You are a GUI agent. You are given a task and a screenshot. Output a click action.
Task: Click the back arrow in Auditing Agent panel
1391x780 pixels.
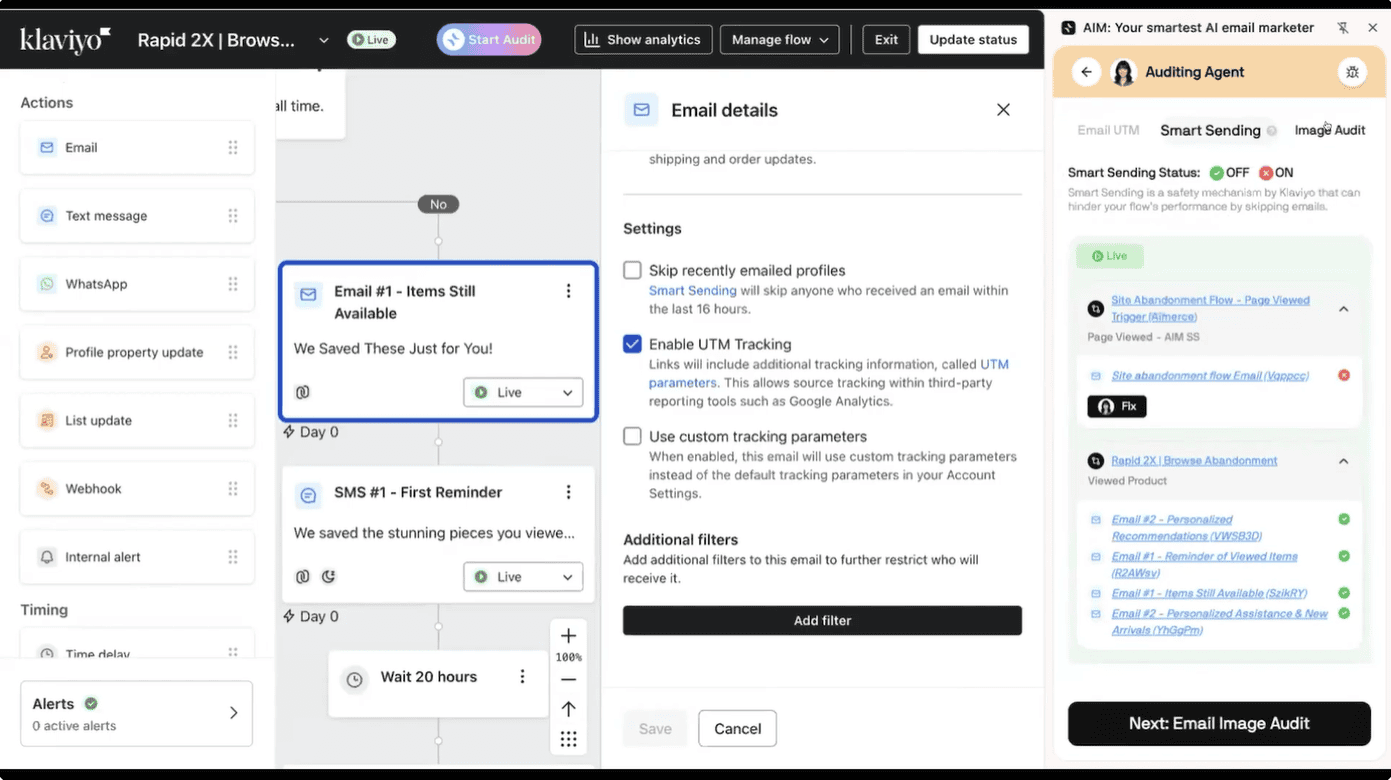coord(1086,72)
